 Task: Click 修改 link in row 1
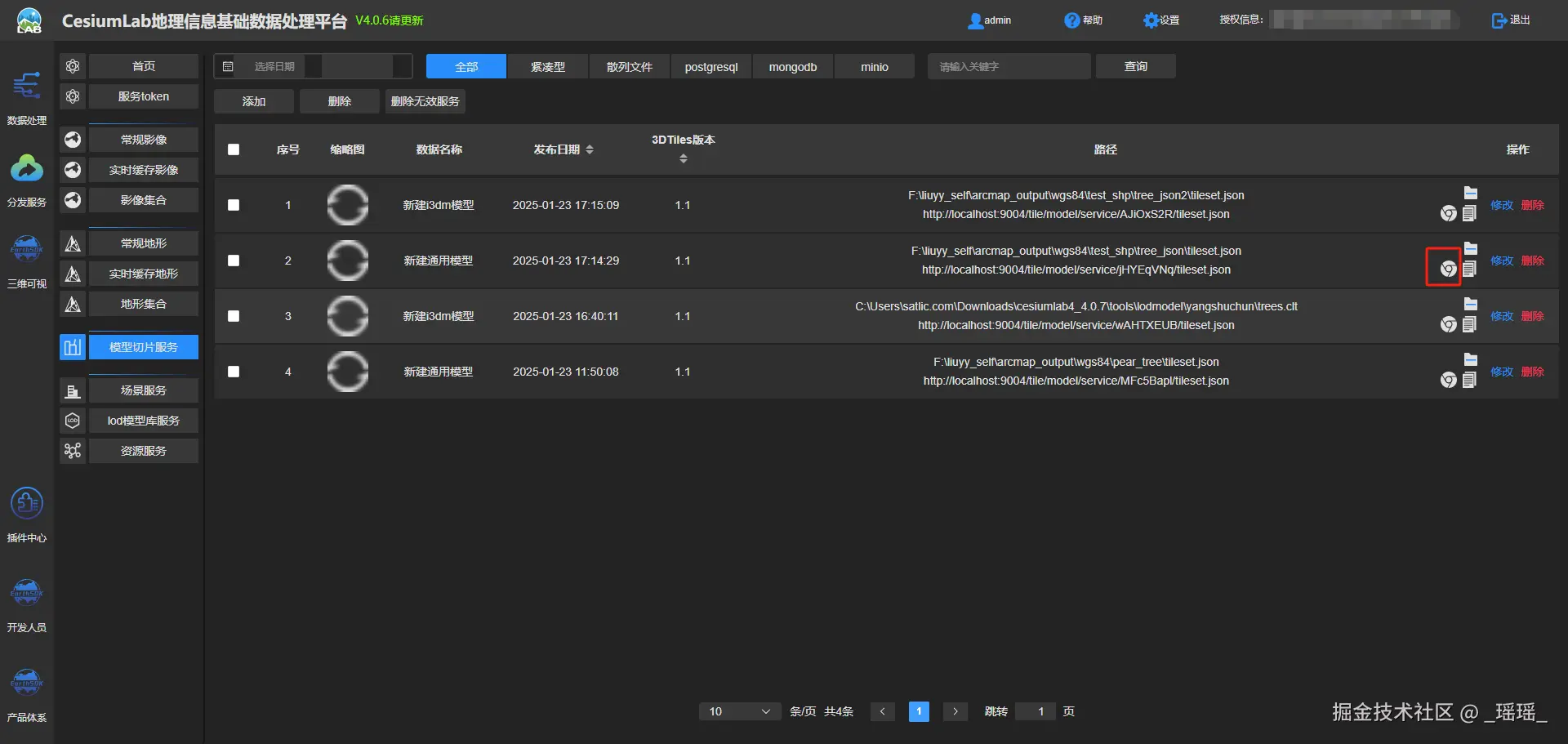[x=1502, y=205]
